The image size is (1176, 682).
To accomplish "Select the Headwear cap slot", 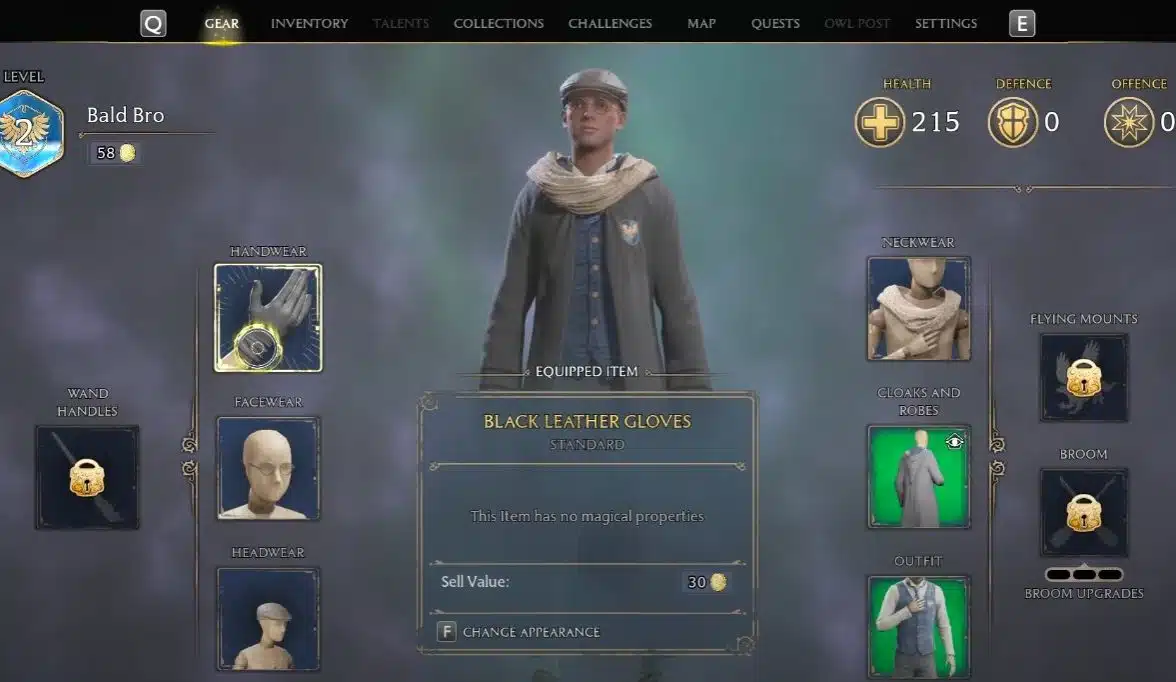I will pos(268,619).
